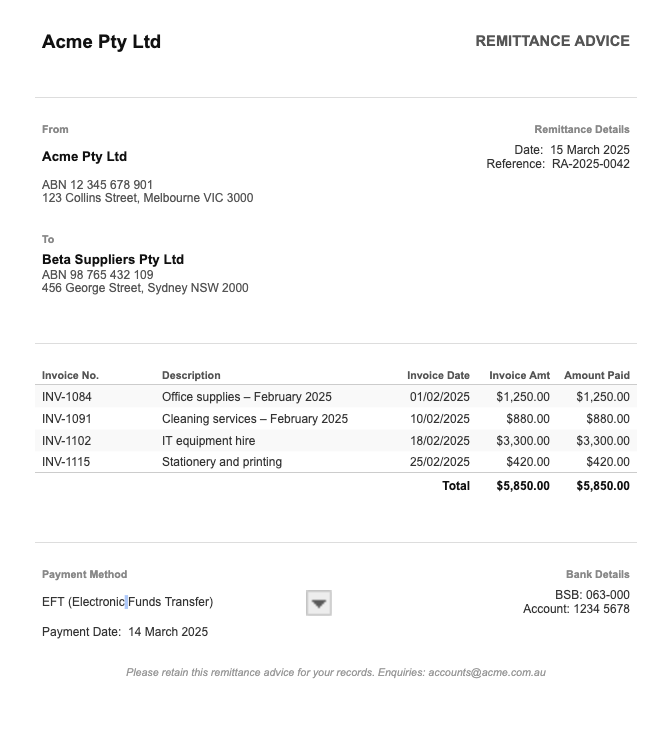
Task: Click the BSB number 063-000
Action: (x=607, y=595)
